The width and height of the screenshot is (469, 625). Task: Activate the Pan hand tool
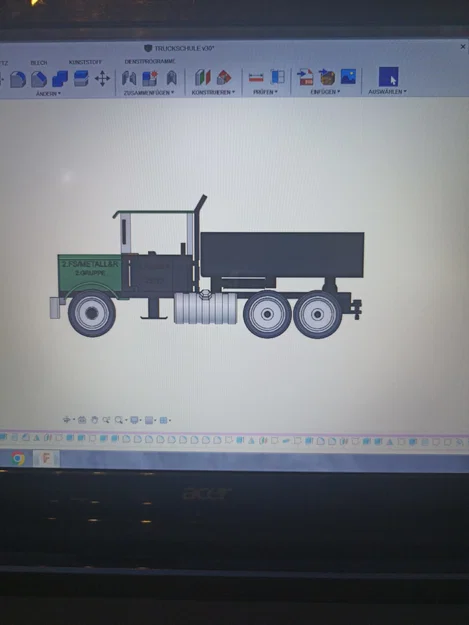[94, 420]
